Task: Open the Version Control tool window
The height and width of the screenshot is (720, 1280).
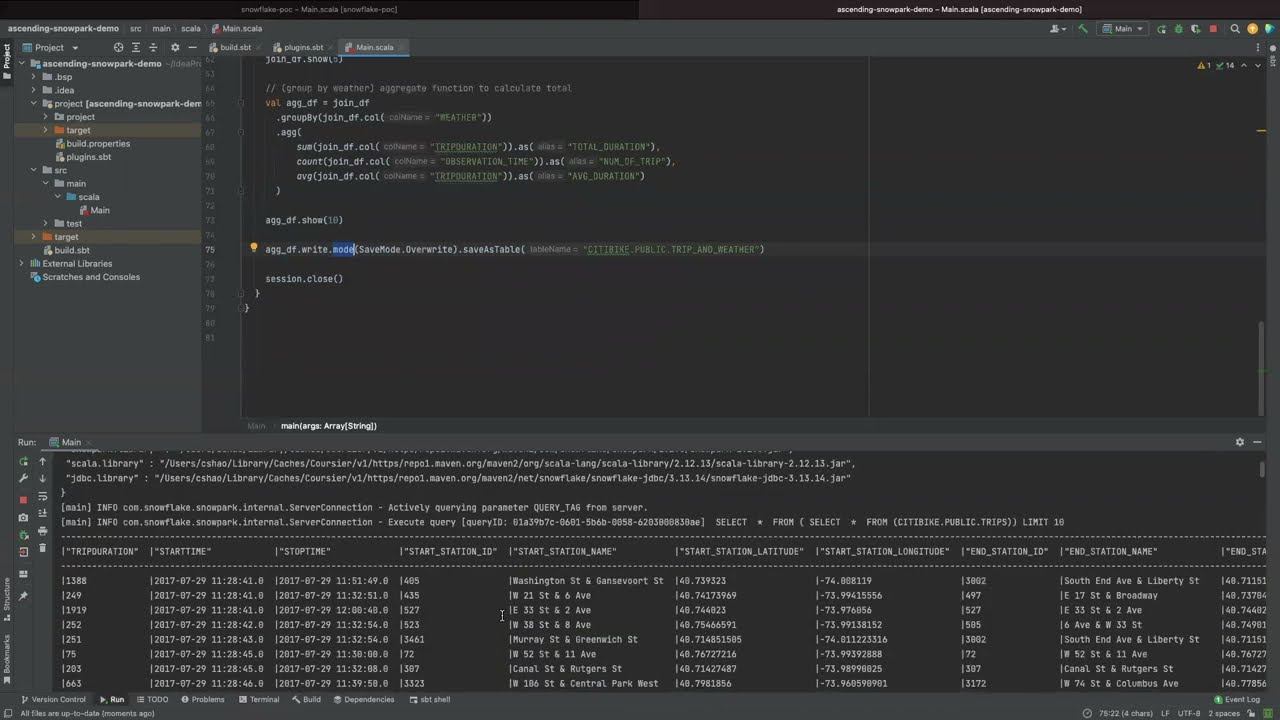Action: [53, 699]
